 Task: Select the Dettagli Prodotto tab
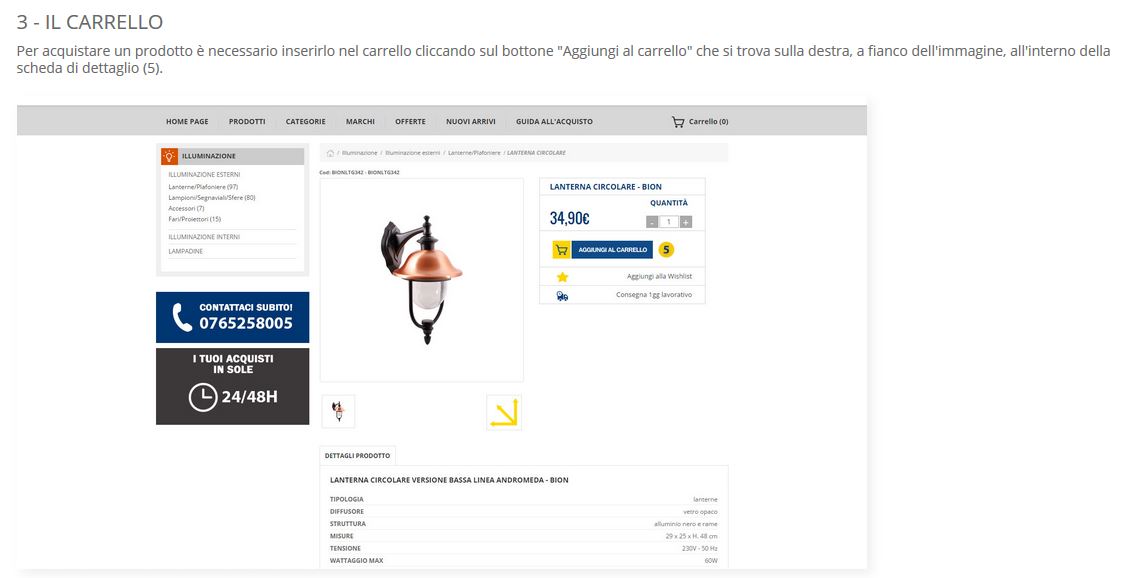pos(357,456)
